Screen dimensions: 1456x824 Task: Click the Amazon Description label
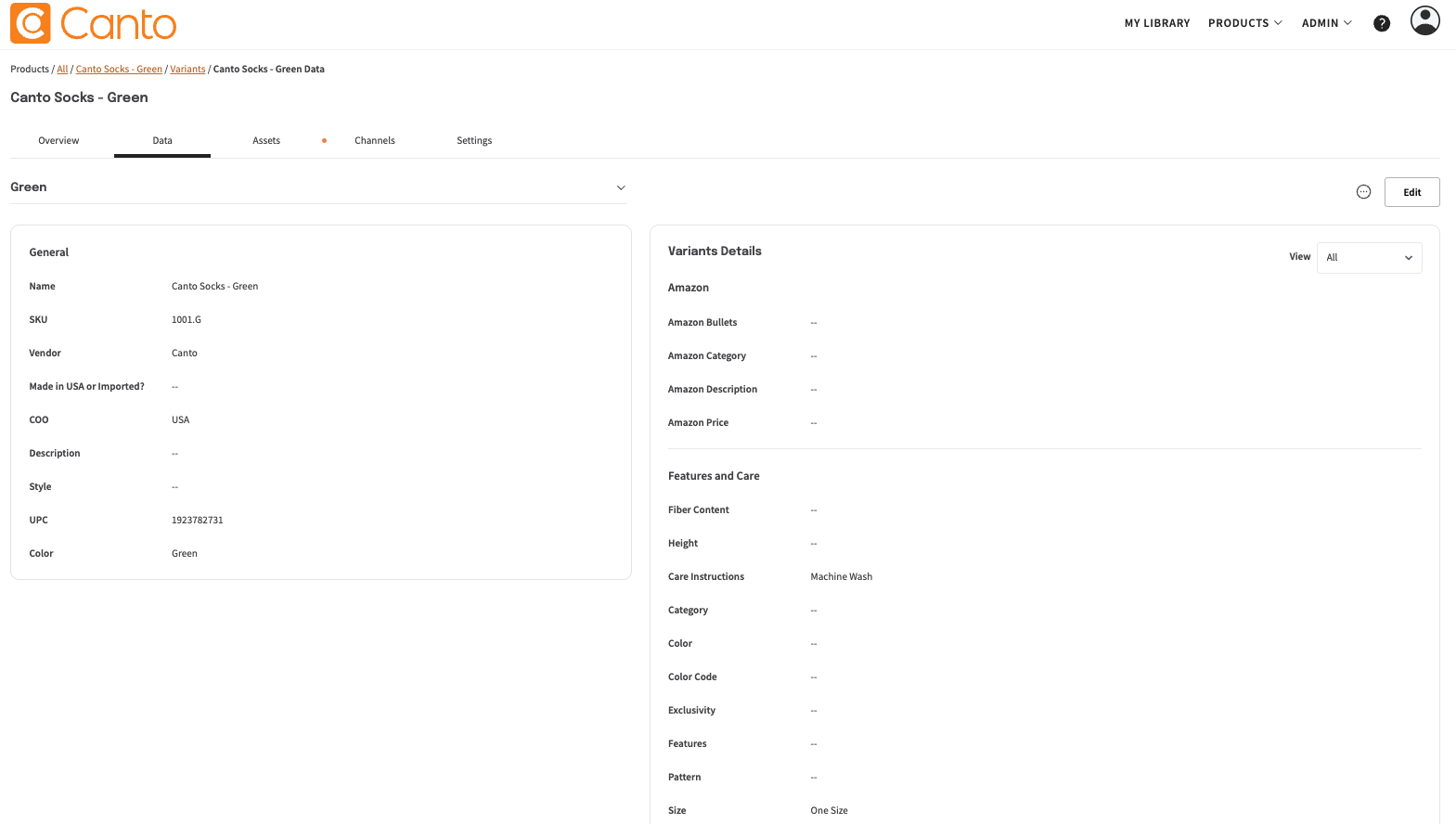point(713,390)
